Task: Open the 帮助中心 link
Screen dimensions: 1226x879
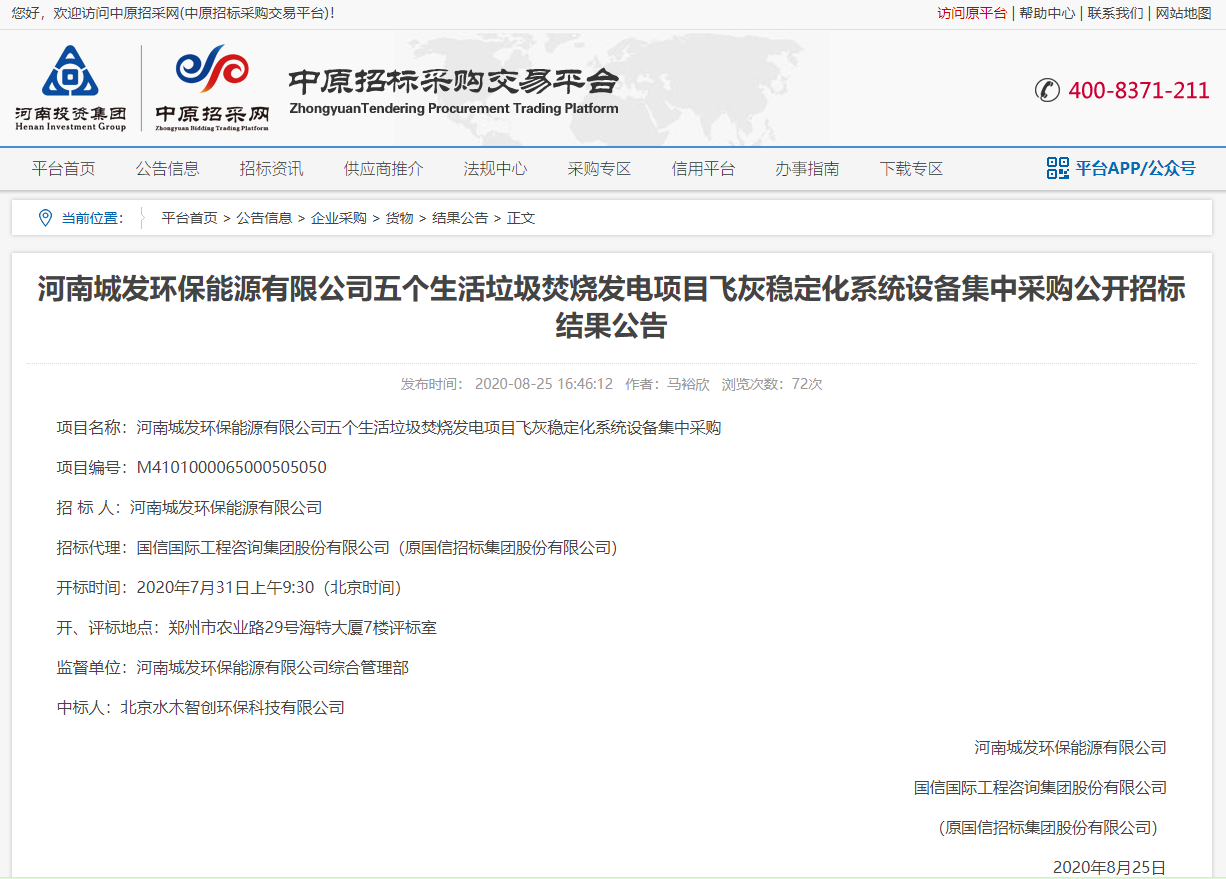Action: pyautogui.click(x=1047, y=13)
